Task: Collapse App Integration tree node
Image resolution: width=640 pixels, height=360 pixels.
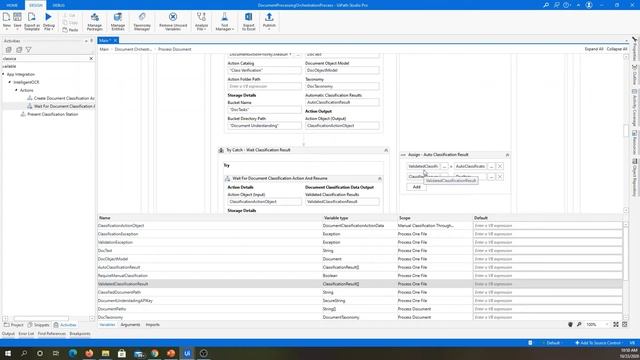Action: coord(3,74)
